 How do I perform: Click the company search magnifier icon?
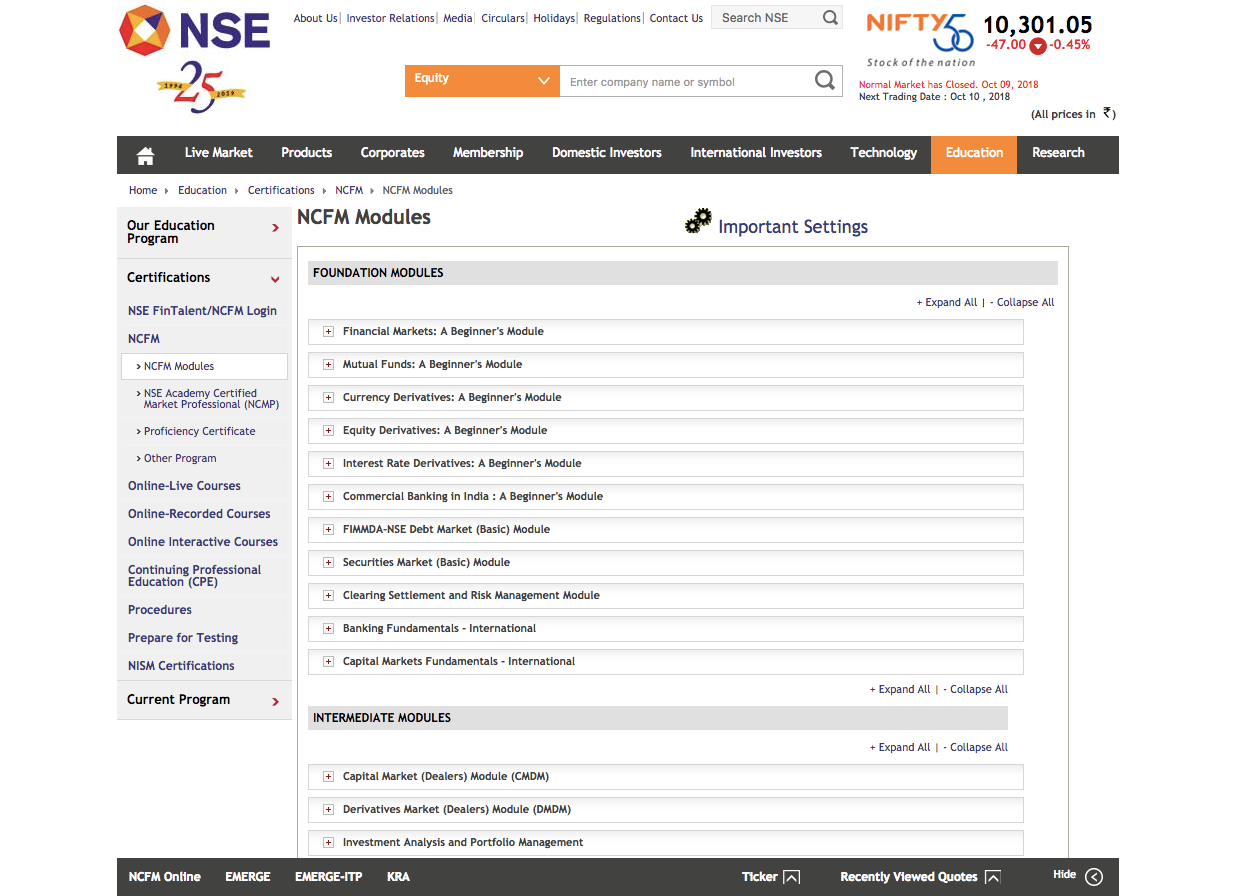824,81
